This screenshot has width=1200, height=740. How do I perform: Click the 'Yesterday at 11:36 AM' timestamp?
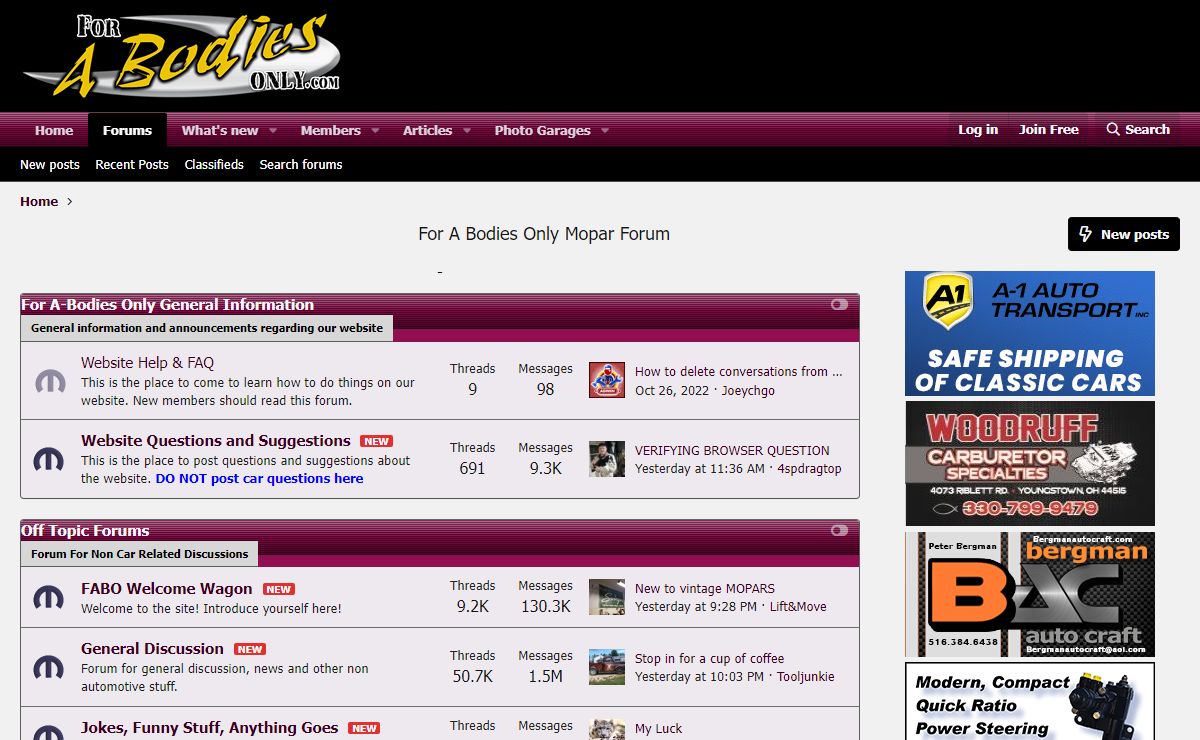pyautogui.click(x=700, y=468)
